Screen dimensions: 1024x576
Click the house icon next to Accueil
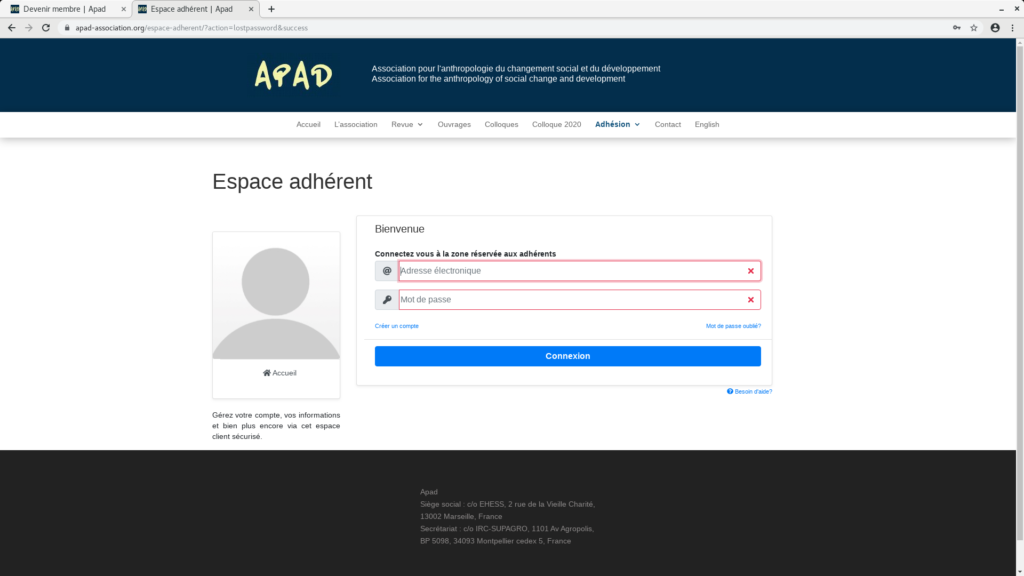click(266, 373)
